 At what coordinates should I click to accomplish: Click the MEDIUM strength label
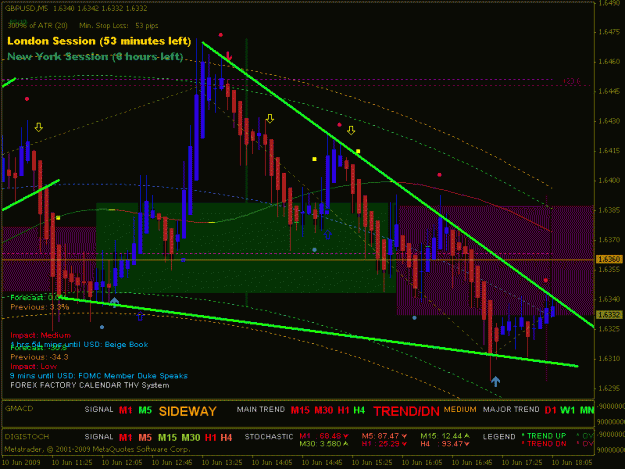point(460,409)
